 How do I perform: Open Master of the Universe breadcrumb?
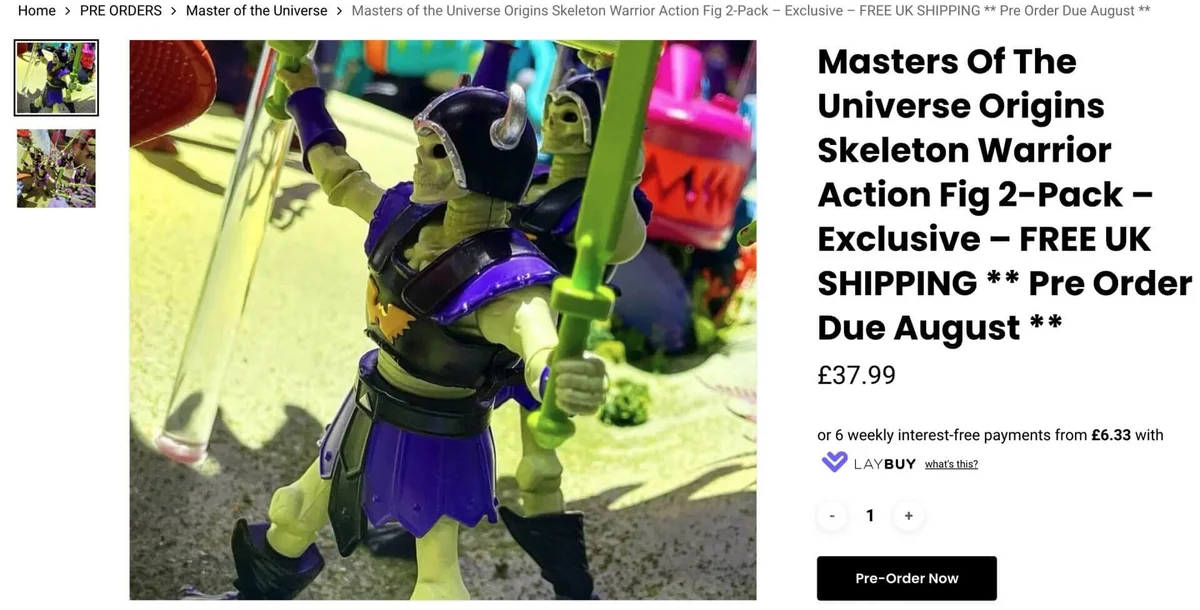point(256,10)
